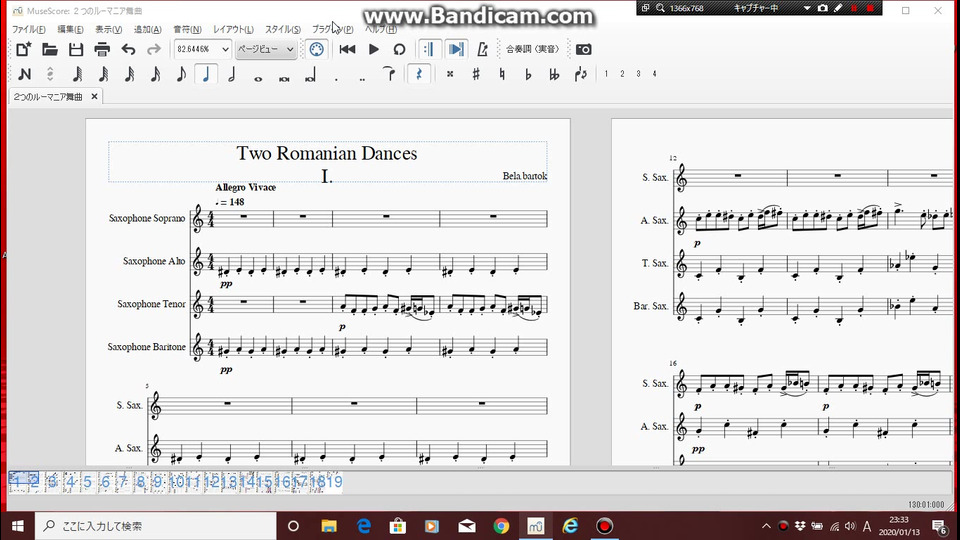This screenshot has height=540, width=960.
Task: Select eighth note duration
Action: tap(181, 74)
